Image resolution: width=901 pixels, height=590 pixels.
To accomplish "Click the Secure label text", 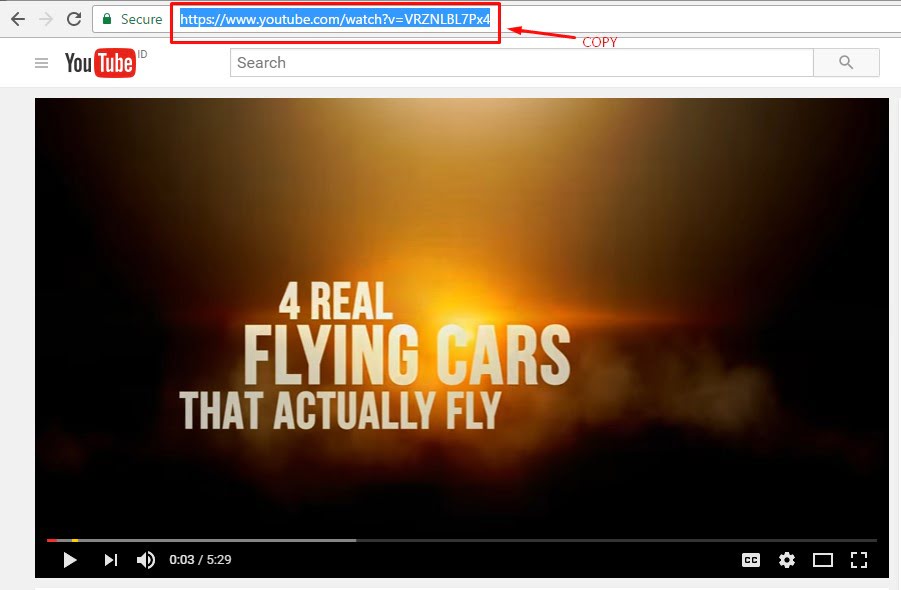I will pyautogui.click(x=141, y=20).
